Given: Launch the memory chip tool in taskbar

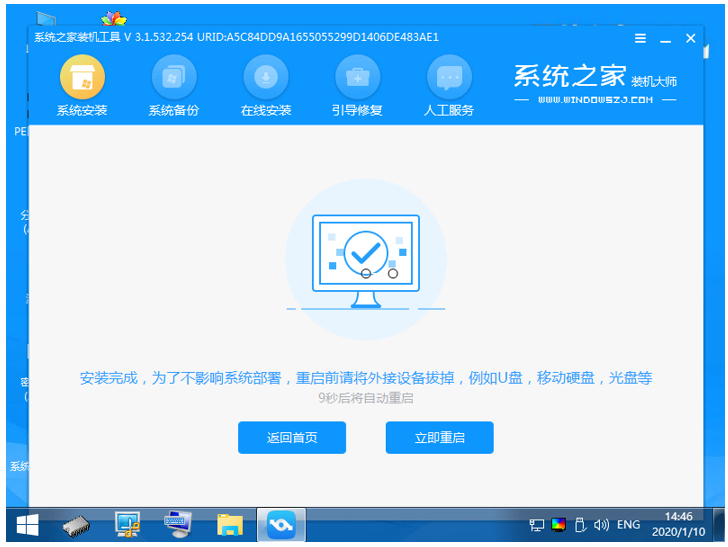Looking at the screenshot, I should pyautogui.click(x=77, y=524).
